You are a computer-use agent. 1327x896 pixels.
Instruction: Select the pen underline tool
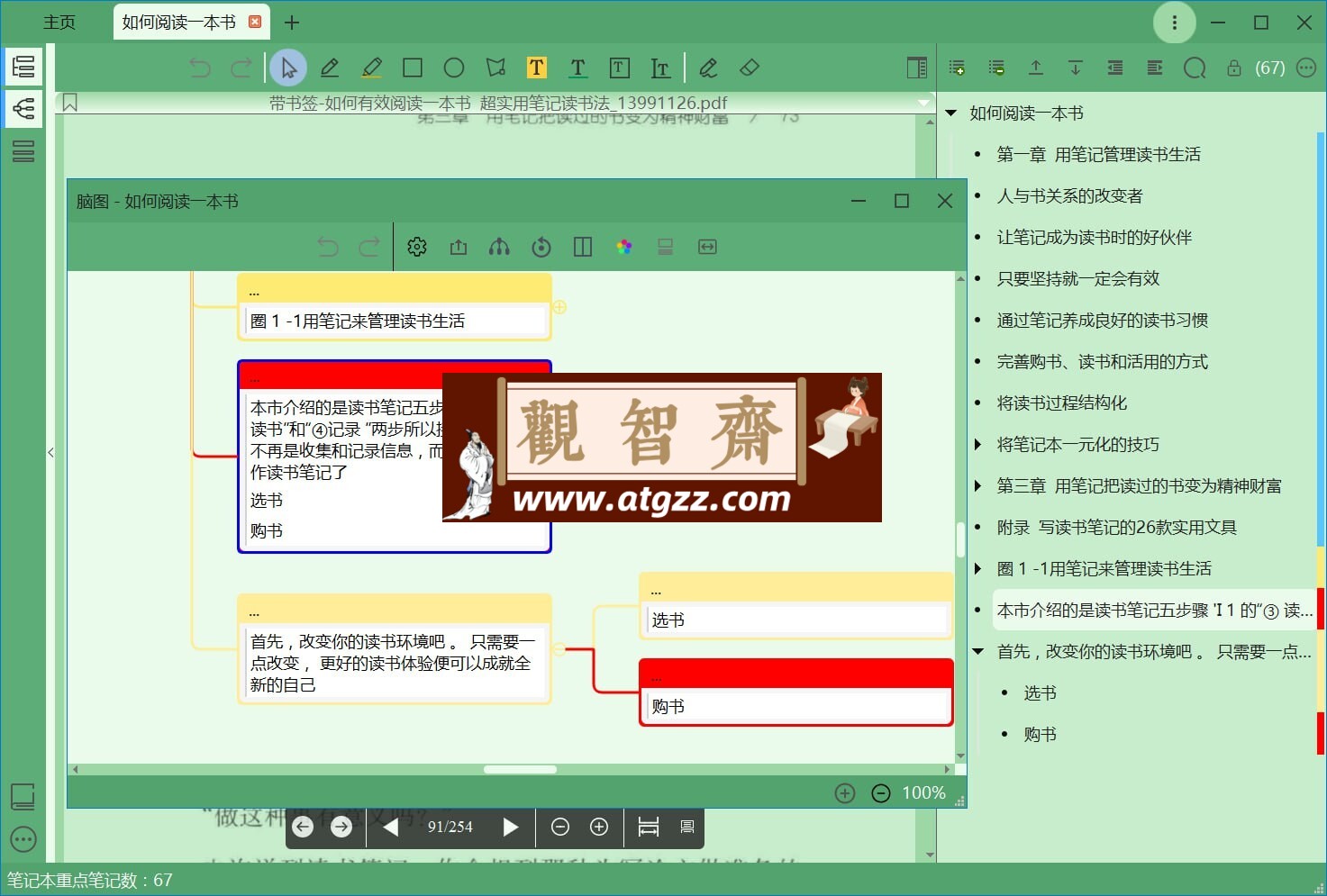(x=330, y=68)
